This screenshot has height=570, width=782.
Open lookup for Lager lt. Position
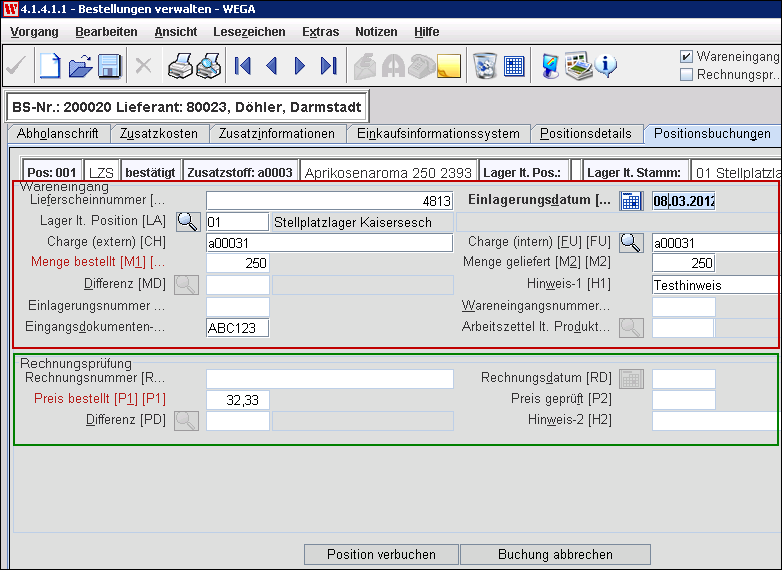click(x=188, y=222)
